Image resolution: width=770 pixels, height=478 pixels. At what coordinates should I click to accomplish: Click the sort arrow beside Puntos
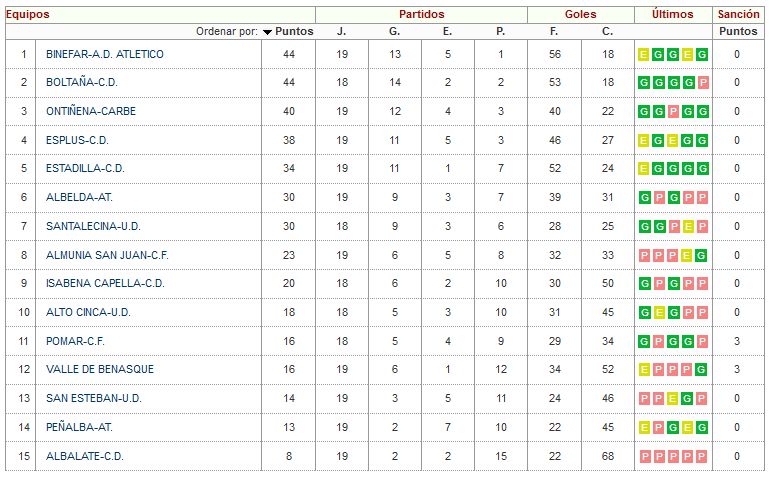tap(267, 32)
